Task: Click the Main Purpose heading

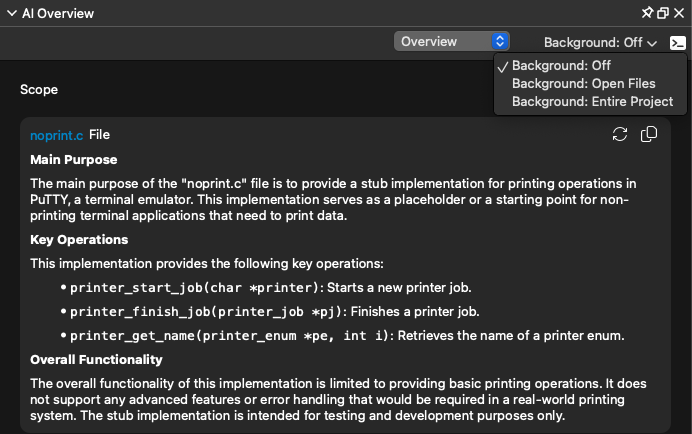Action: [x=74, y=159]
